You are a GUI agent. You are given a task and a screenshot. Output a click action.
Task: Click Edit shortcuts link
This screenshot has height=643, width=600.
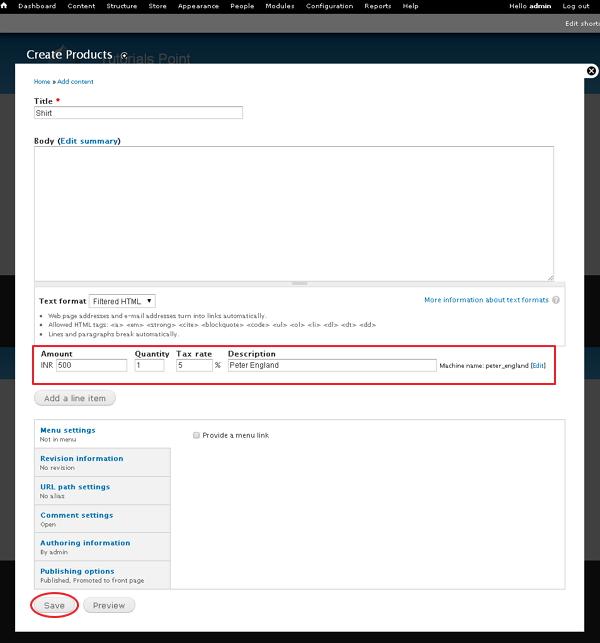pos(582,24)
